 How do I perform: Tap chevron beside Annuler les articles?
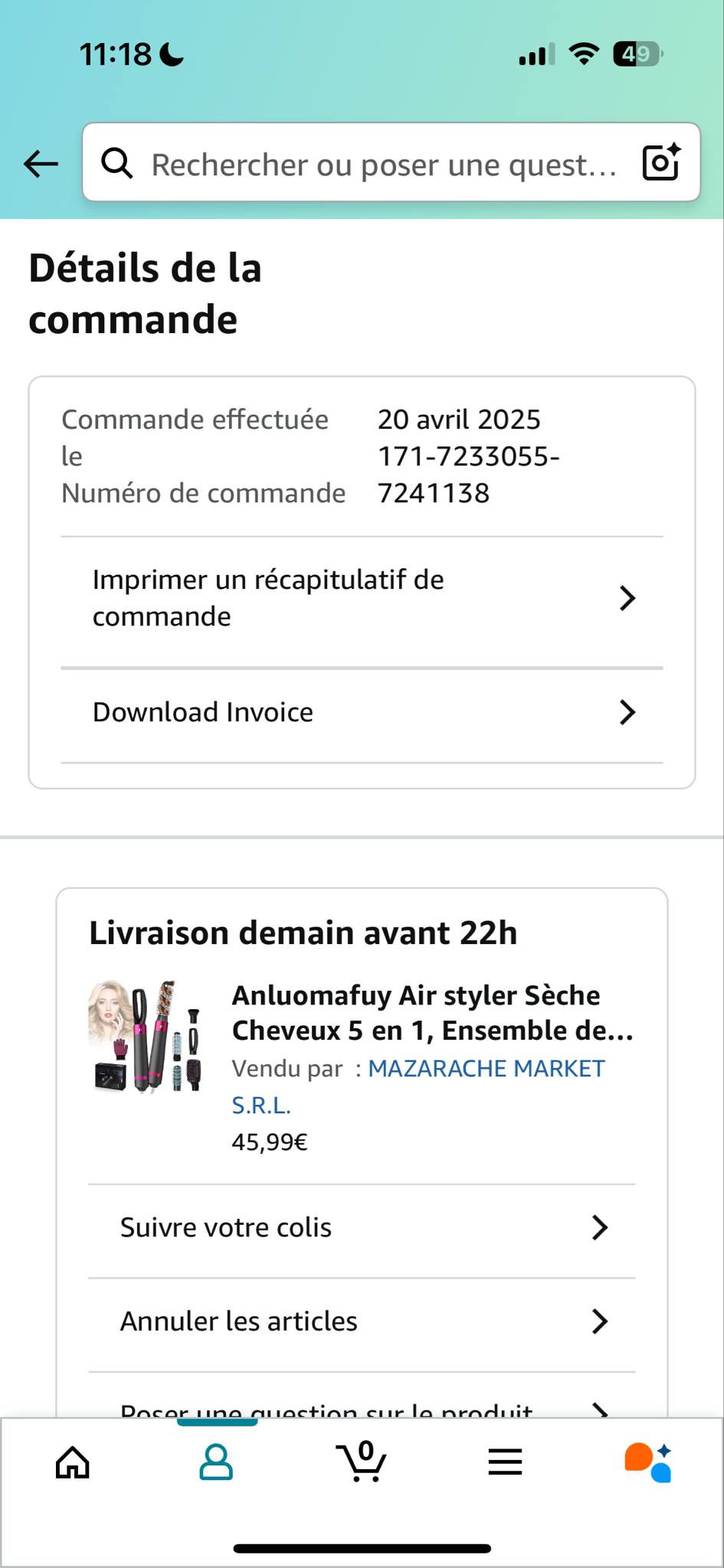coord(600,1321)
